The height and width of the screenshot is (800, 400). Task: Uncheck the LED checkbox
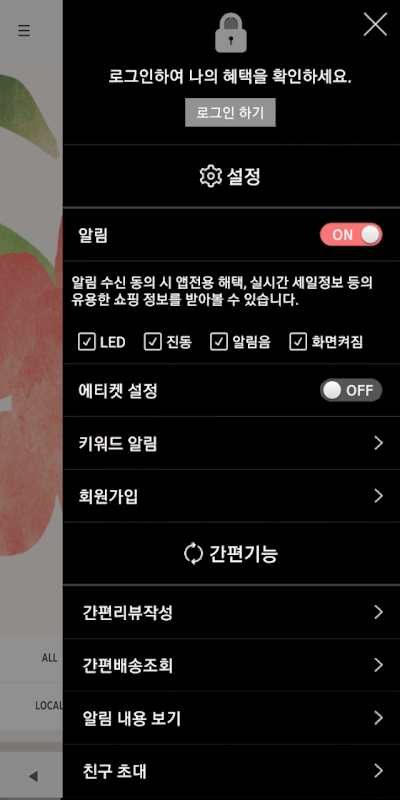pyautogui.click(x=87, y=342)
